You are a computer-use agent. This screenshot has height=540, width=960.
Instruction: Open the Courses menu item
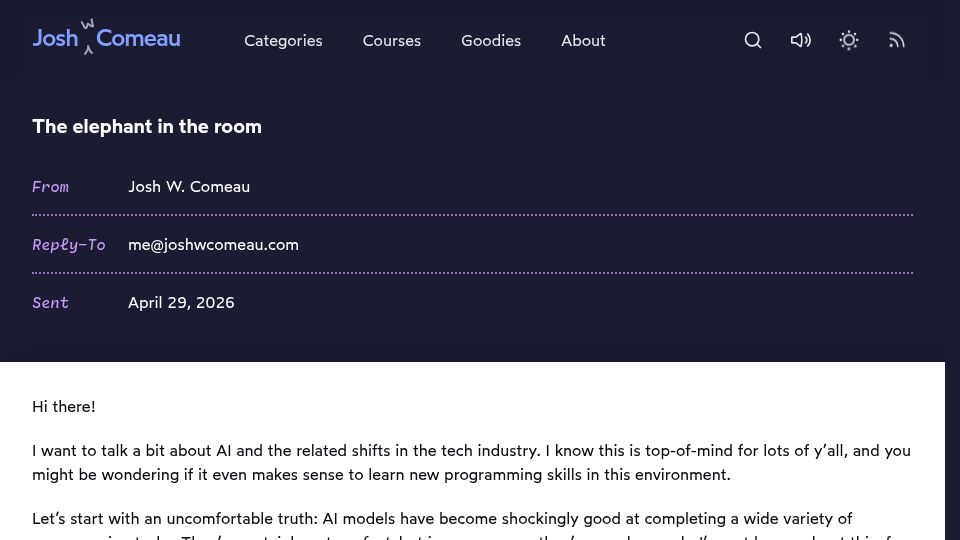pos(392,40)
